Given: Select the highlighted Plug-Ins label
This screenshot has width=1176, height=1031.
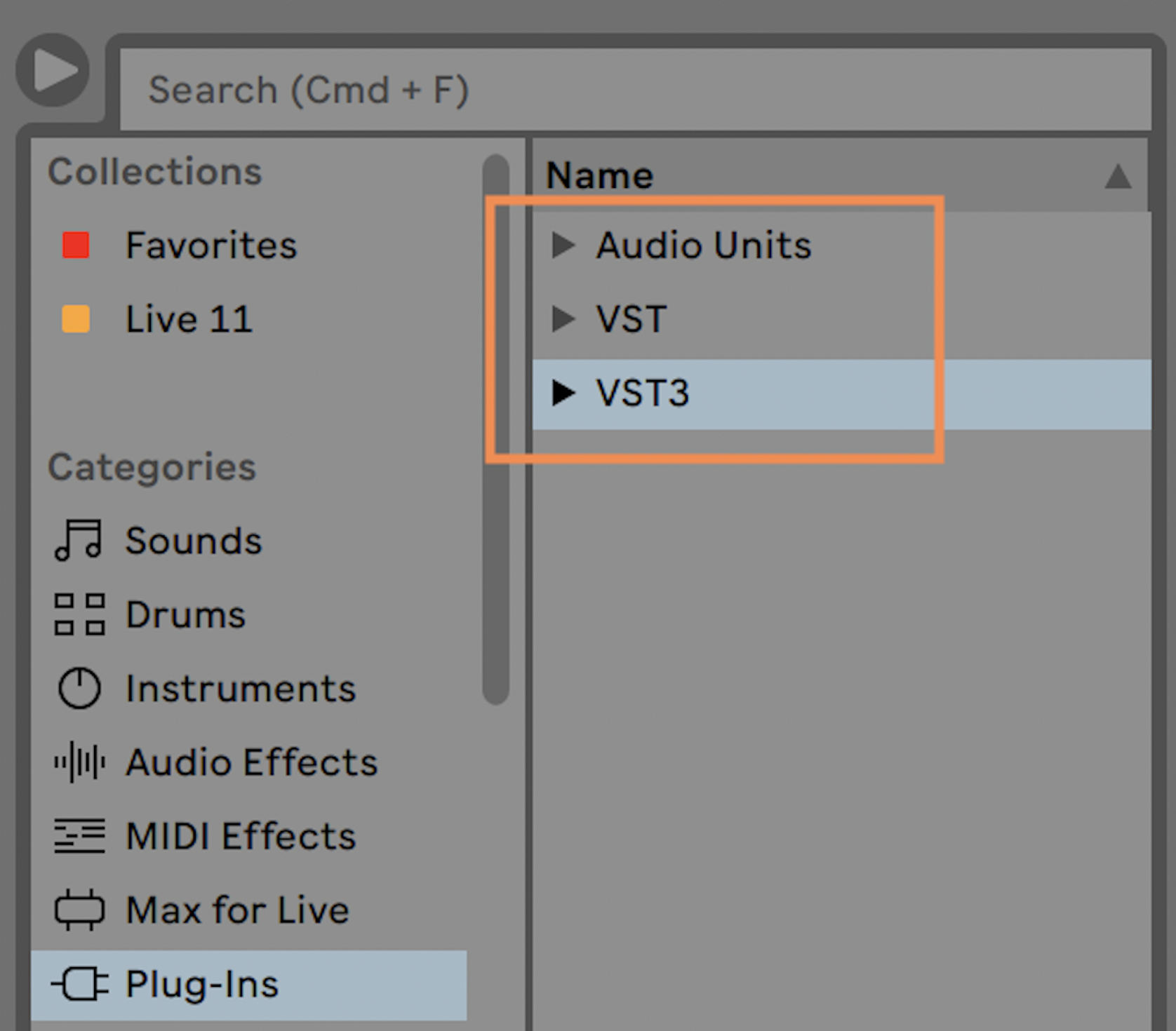Looking at the screenshot, I should 201,984.
